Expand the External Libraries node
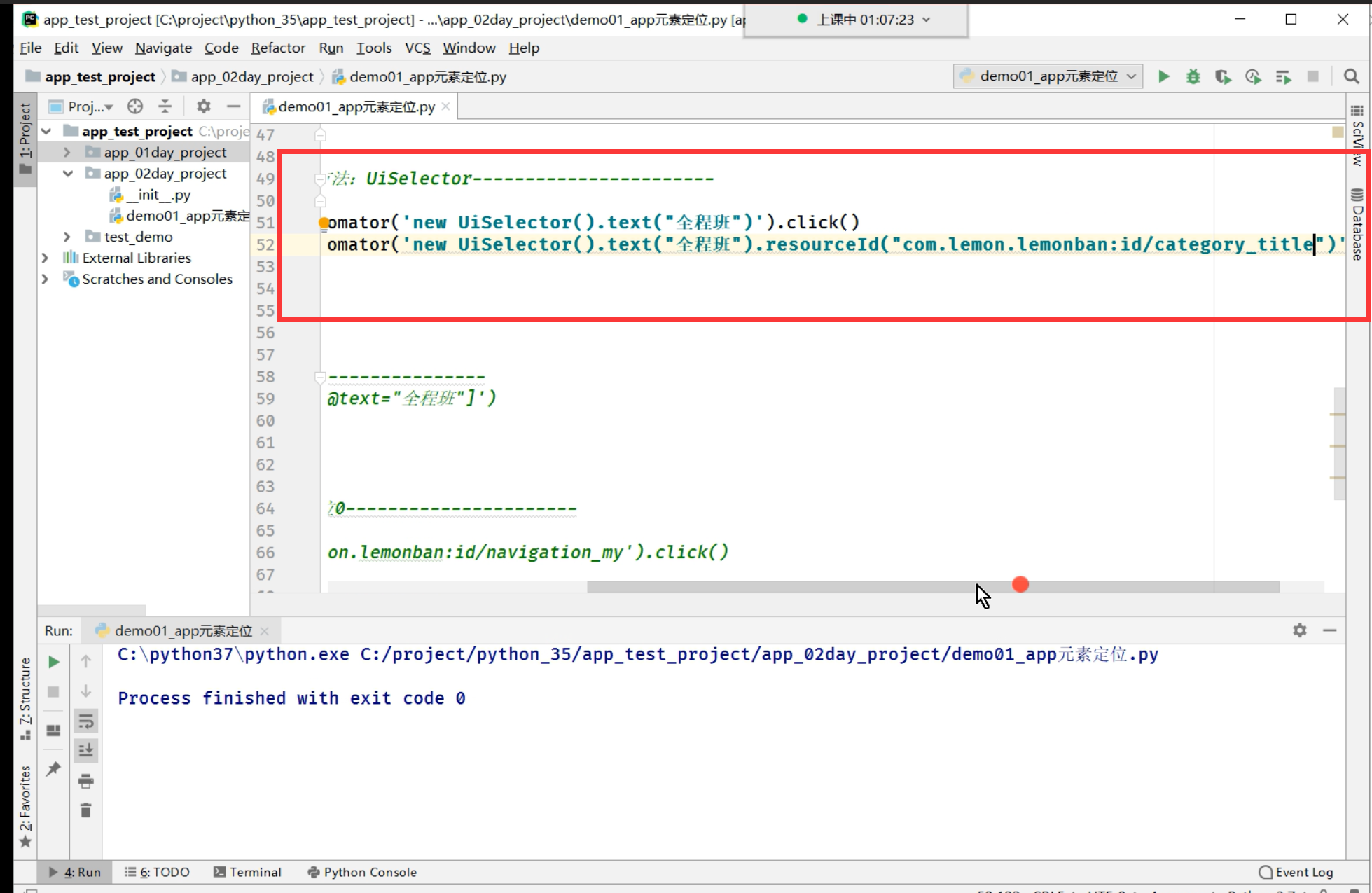 tap(46, 258)
